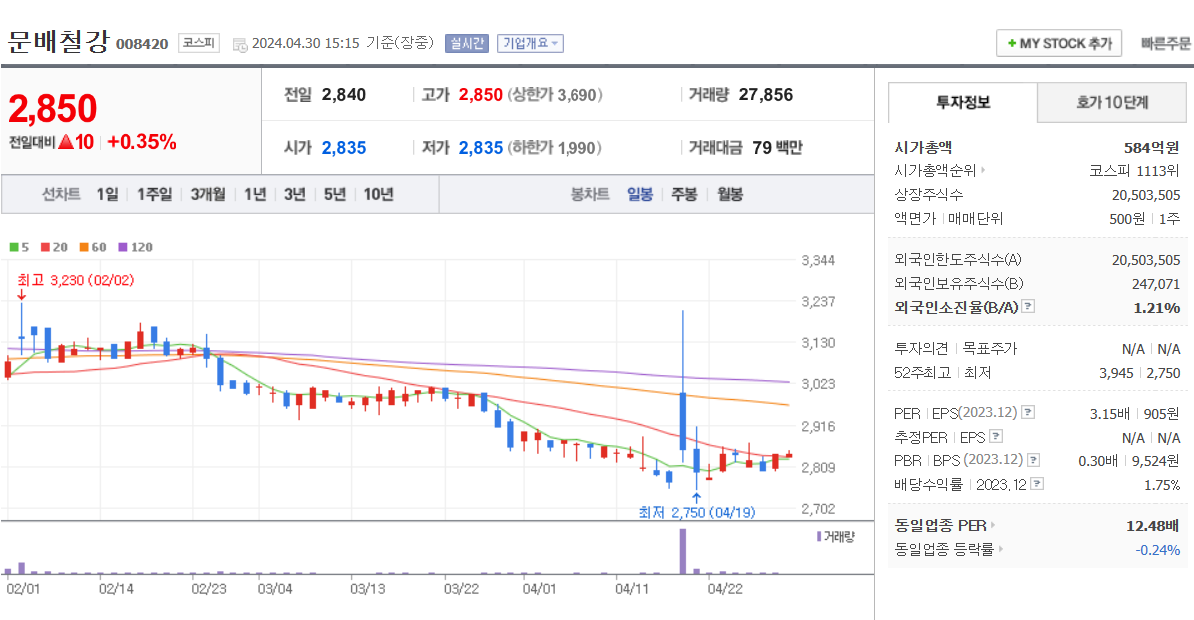The image size is (1194, 620).
Task: Click the 04/22 date label on the axis
Action: click(725, 589)
